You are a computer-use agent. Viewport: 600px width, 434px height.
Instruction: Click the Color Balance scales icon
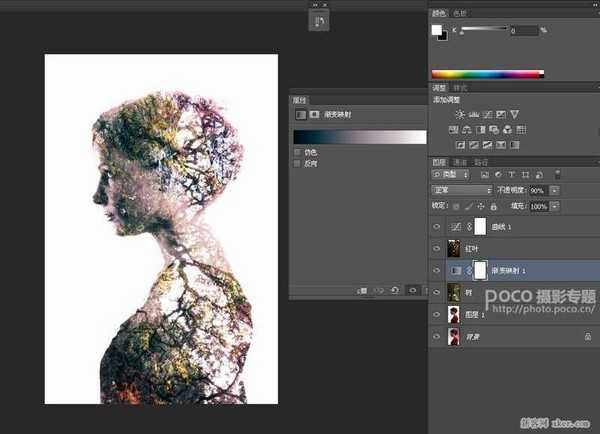pos(467,130)
